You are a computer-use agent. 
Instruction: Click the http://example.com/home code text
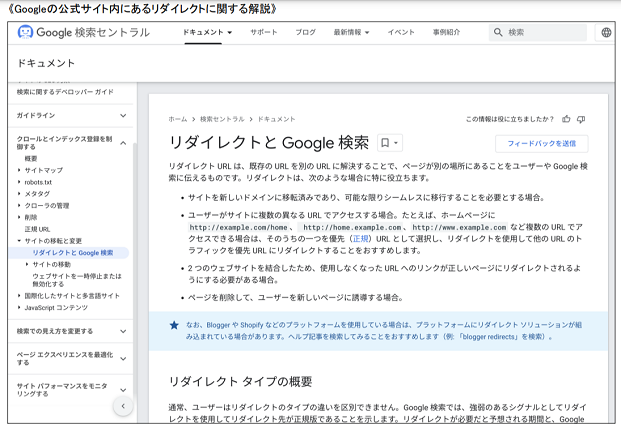tap(238, 227)
